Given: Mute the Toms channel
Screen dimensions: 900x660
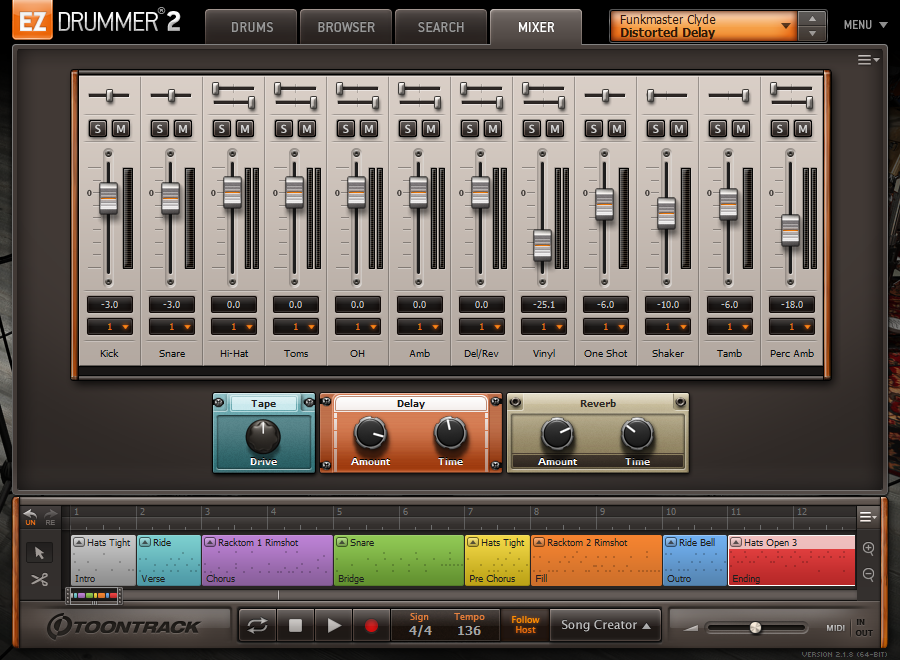Looking at the screenshot, I should point(307,129).
